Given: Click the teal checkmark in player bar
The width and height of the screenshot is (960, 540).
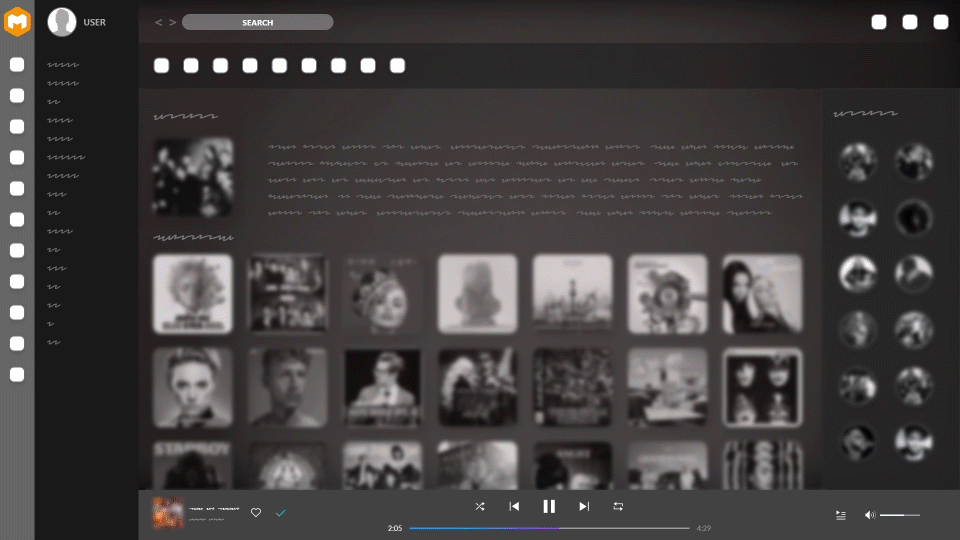Looking at the screenshot, I should click(x=281, y=513).
